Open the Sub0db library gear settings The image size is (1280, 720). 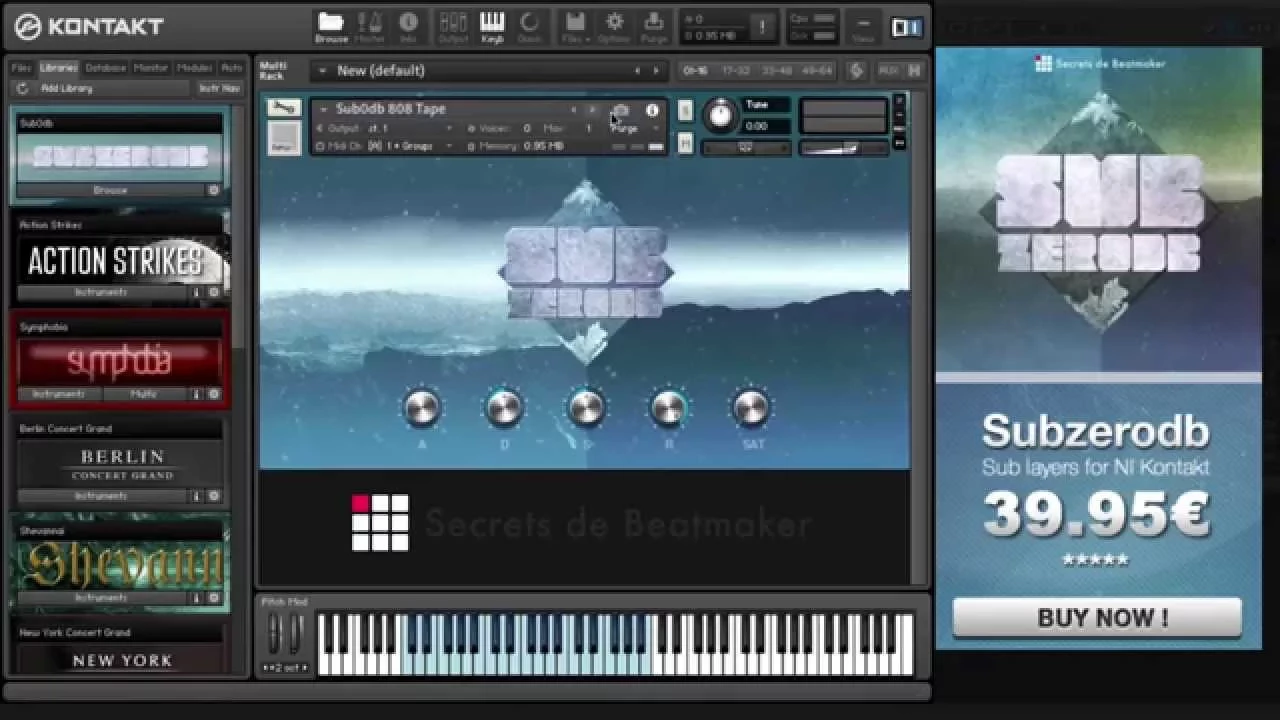(214, 190)
